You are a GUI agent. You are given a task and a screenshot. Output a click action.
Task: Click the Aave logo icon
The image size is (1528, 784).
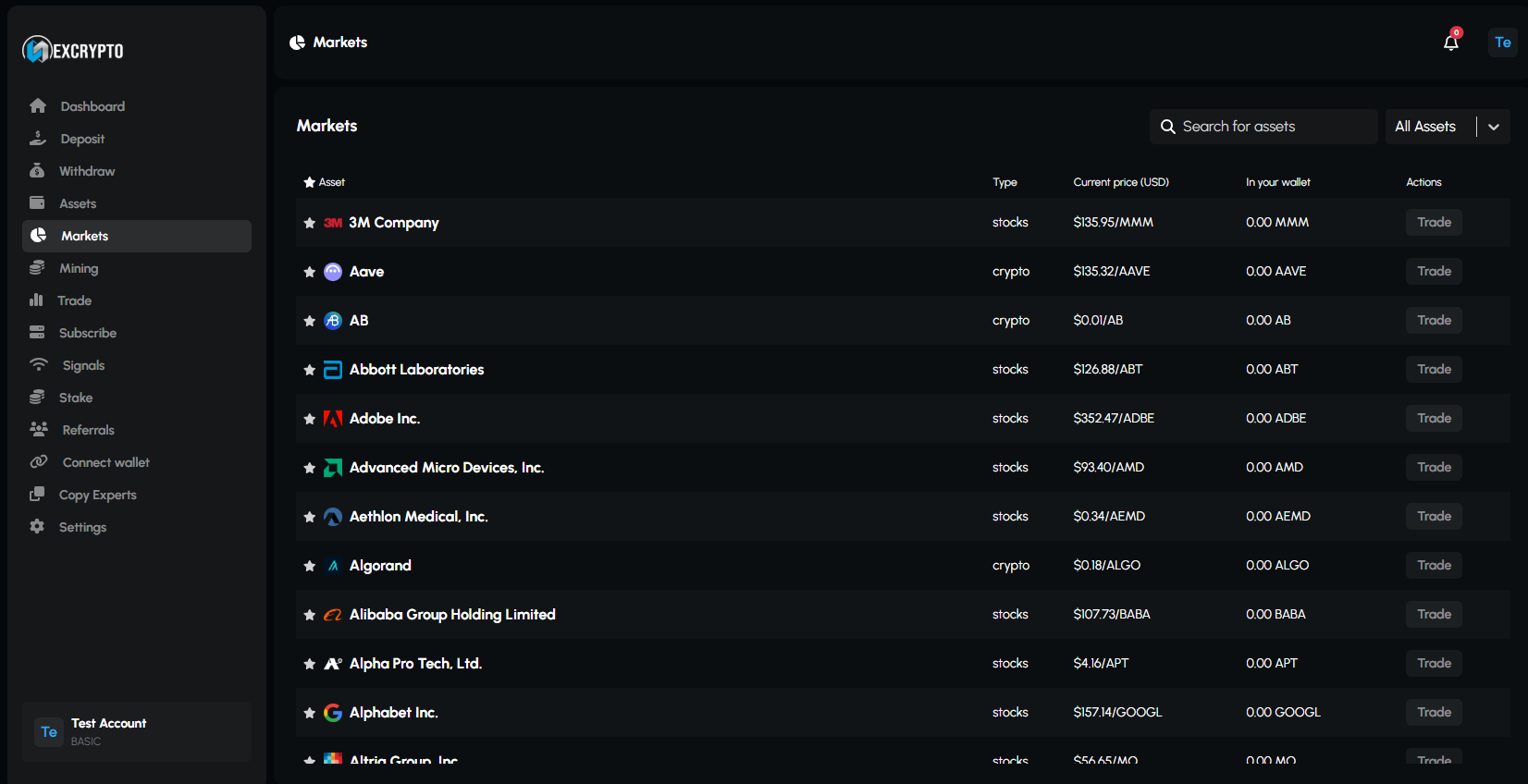[x=333, y=272]
